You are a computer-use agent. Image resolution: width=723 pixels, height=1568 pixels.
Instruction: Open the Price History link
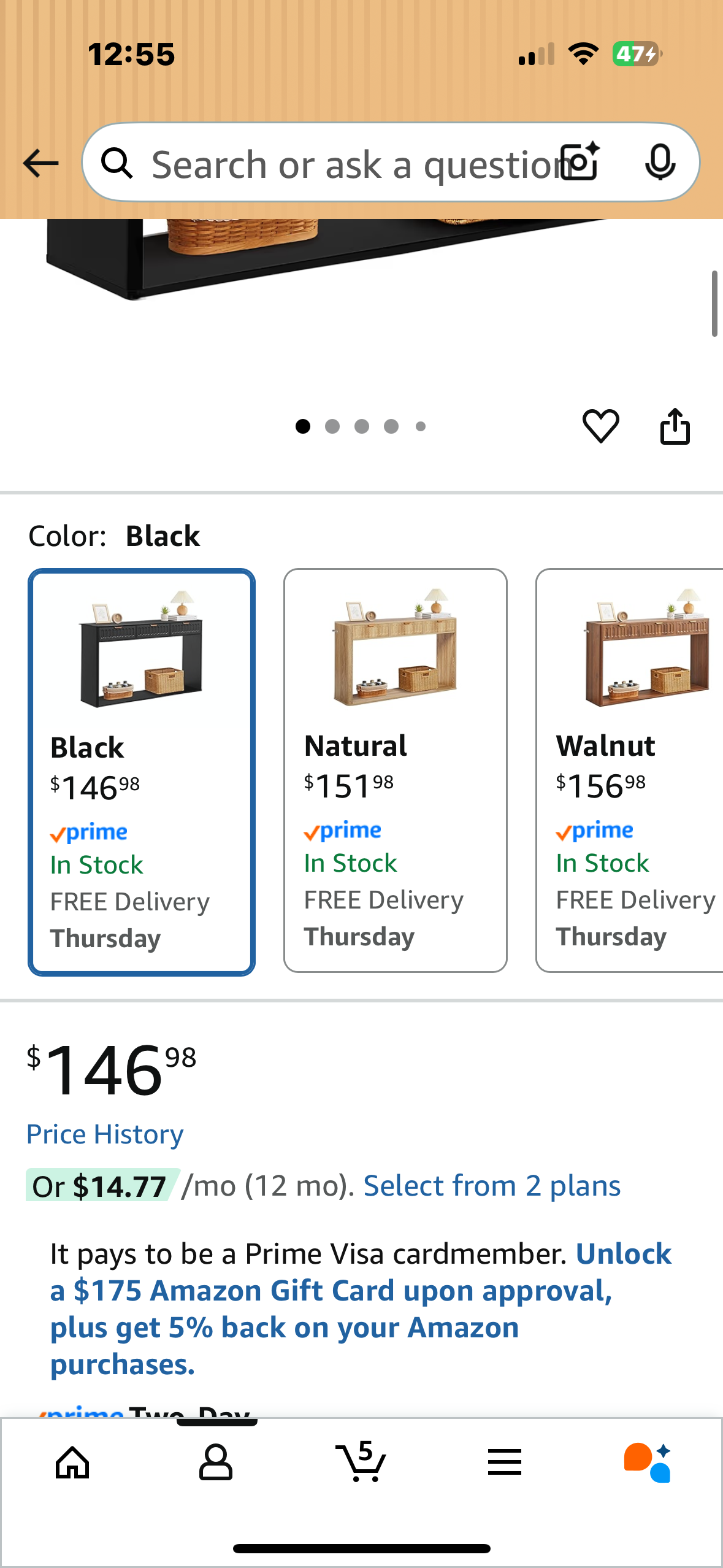105,1134
